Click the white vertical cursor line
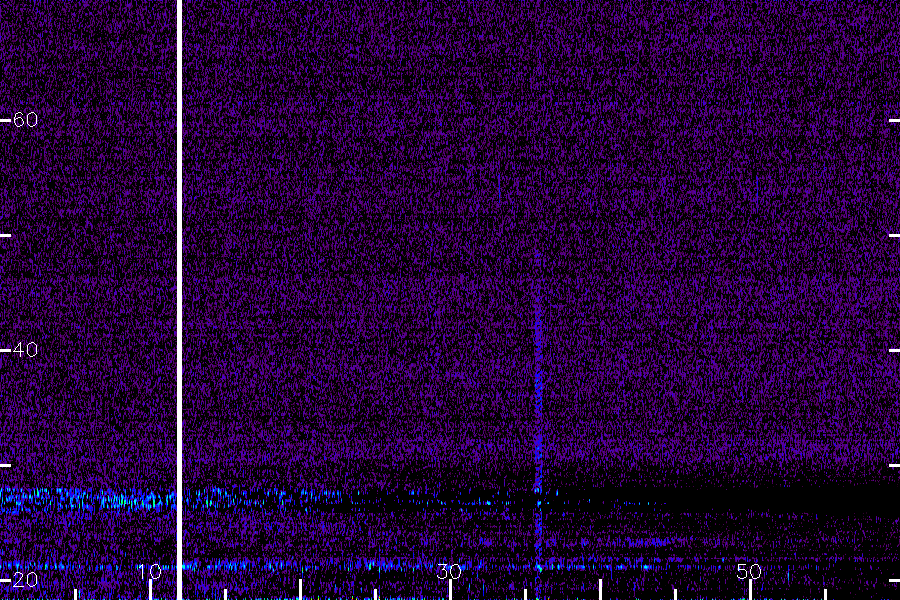Viewport: 900px width, 600px height. point(179,300)
